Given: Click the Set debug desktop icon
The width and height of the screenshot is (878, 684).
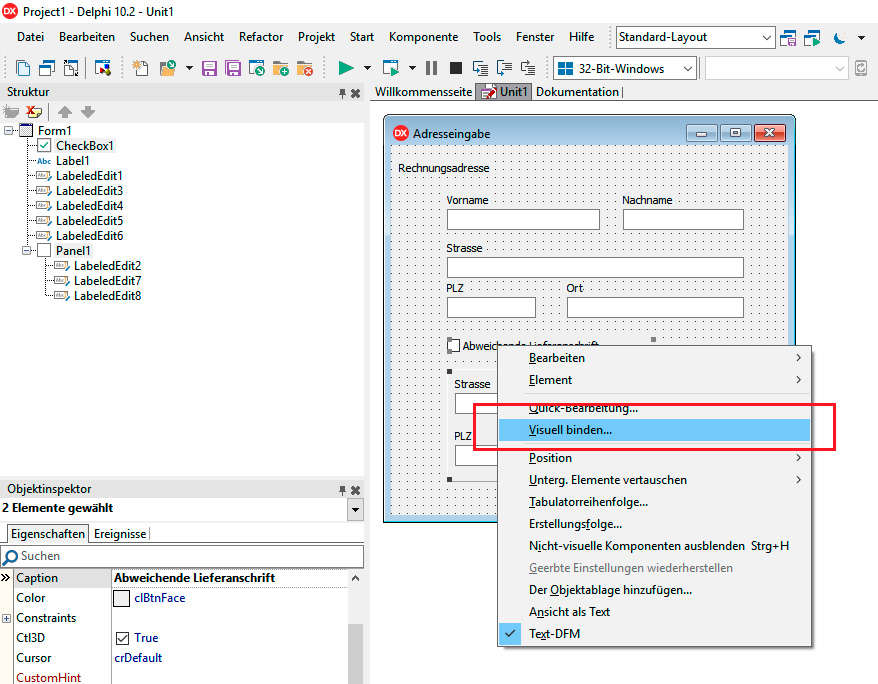Looking at the screenshot, I should tap(812, 38).
